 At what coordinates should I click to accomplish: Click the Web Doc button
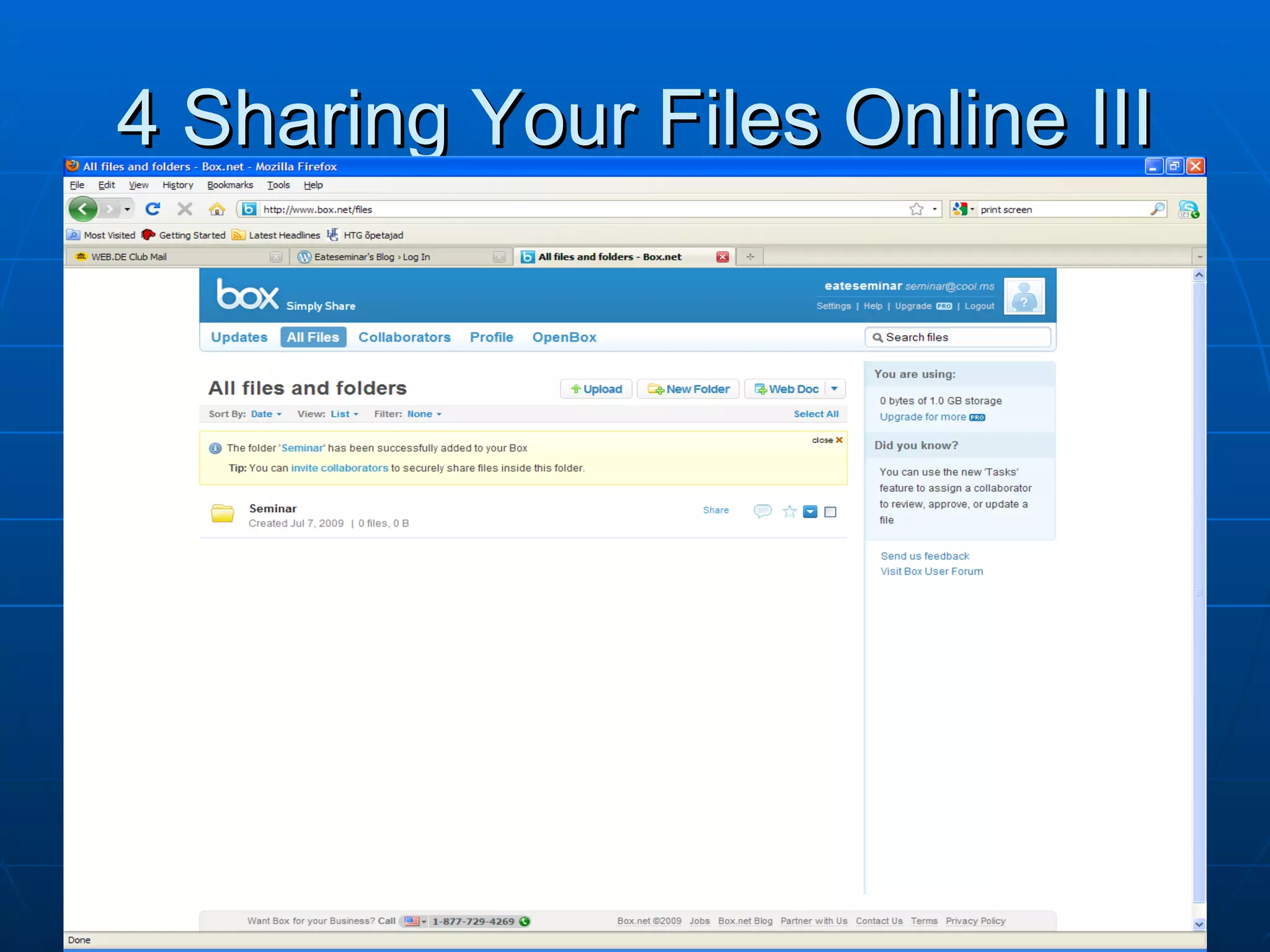[786, 389]
